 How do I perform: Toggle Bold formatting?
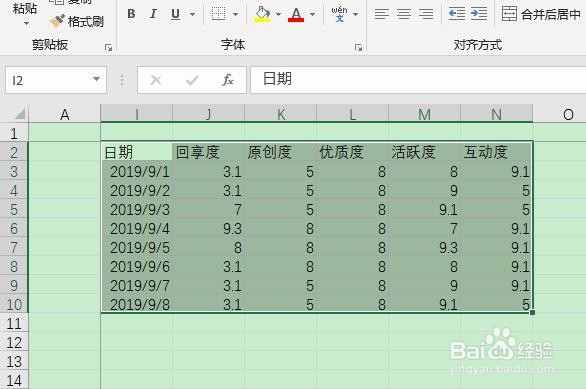tap(131, 14)
